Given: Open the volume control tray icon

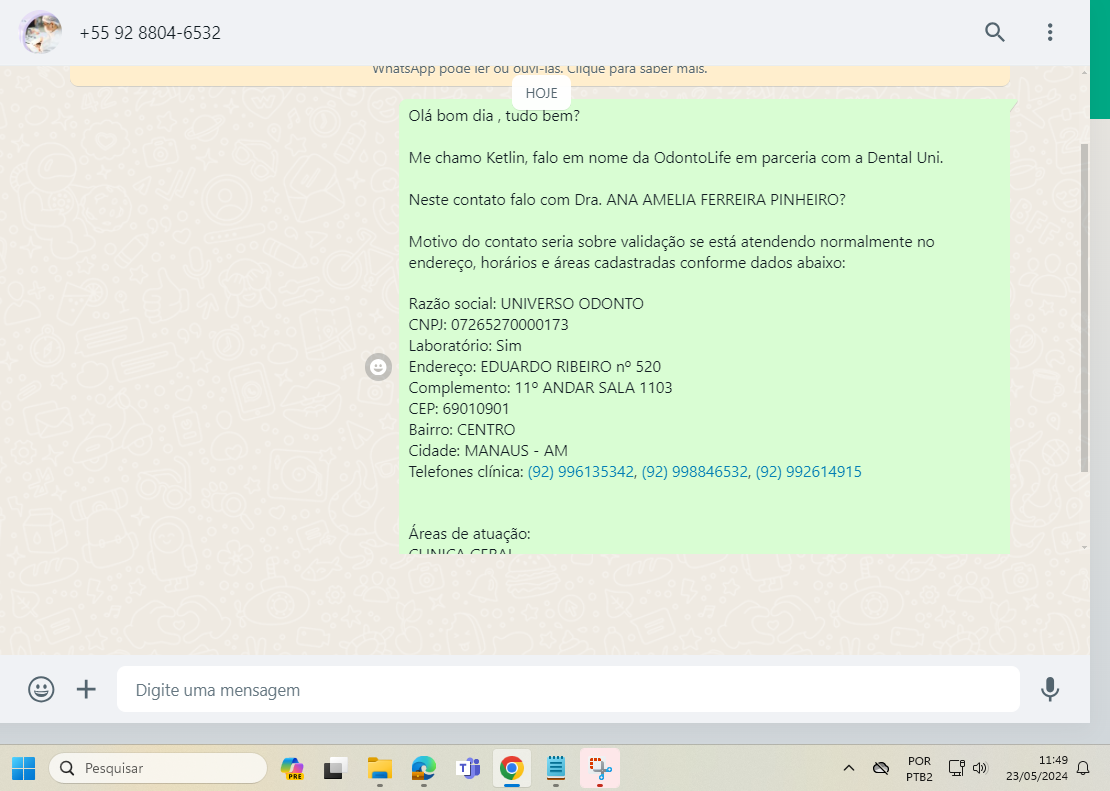Looking at the screenshot, I should (980, 768).
